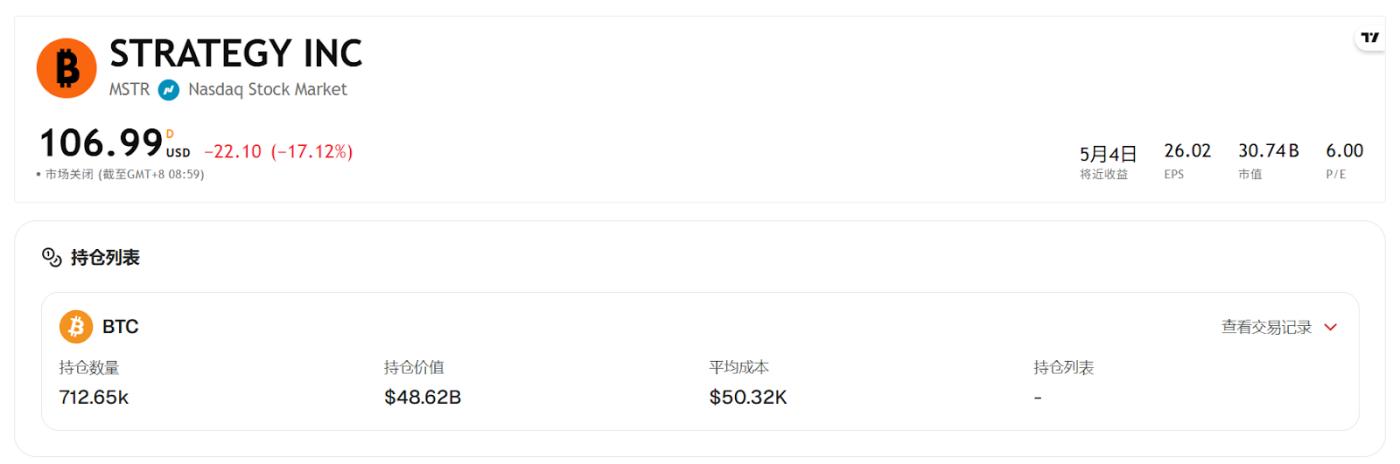The height and width of the screenshot is (464, 1400).
Task: Click the $48.62B holdings value
Action: coord(422,397)
